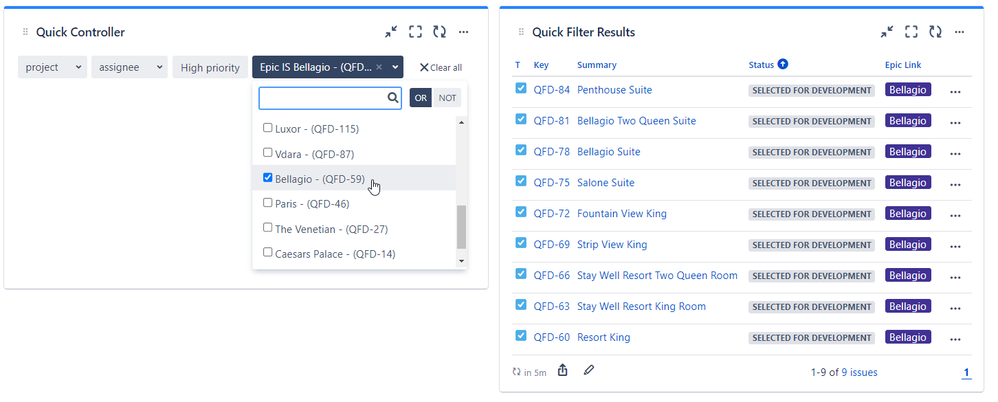Minimize the Quick Filter Results gadget

[x=887, y=32]
